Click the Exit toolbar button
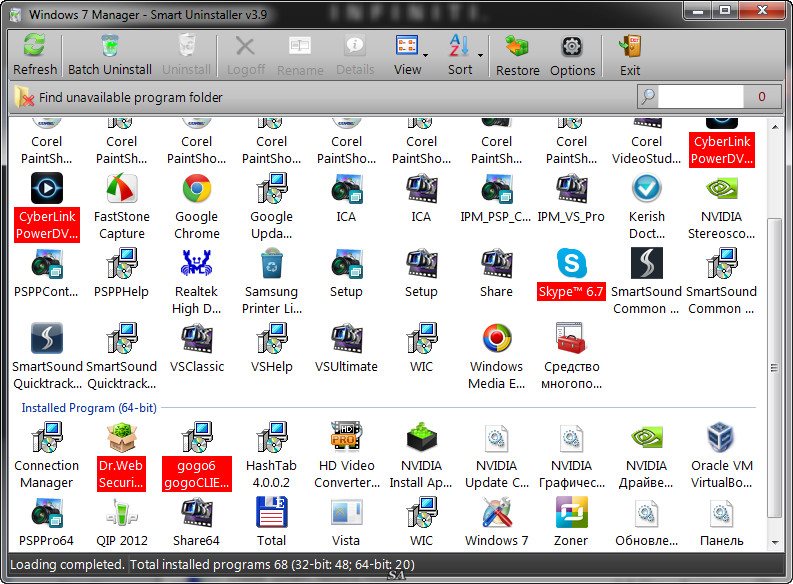Screen dimensions: 793x584 [630, 55]
